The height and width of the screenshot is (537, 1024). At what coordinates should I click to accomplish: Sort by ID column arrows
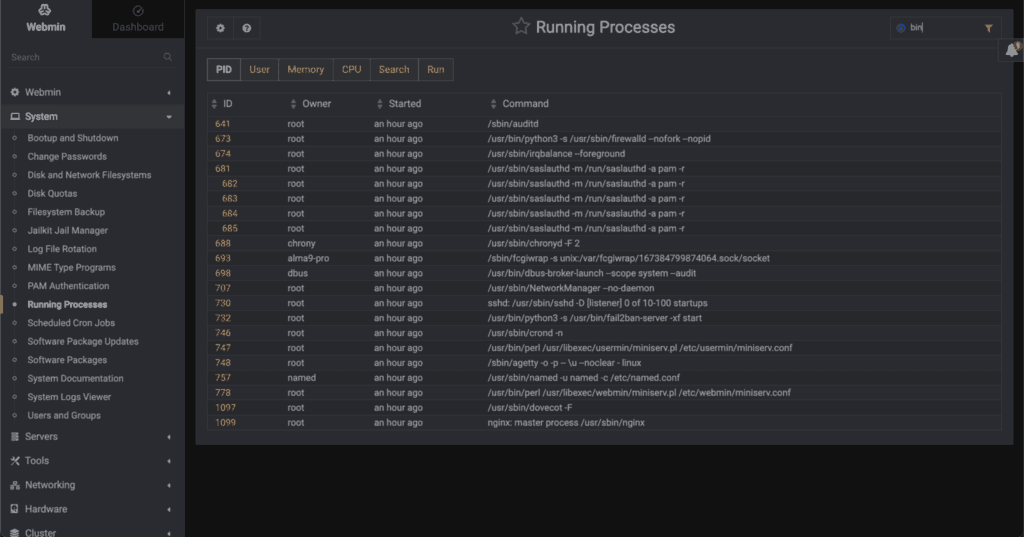pos(214,104)
